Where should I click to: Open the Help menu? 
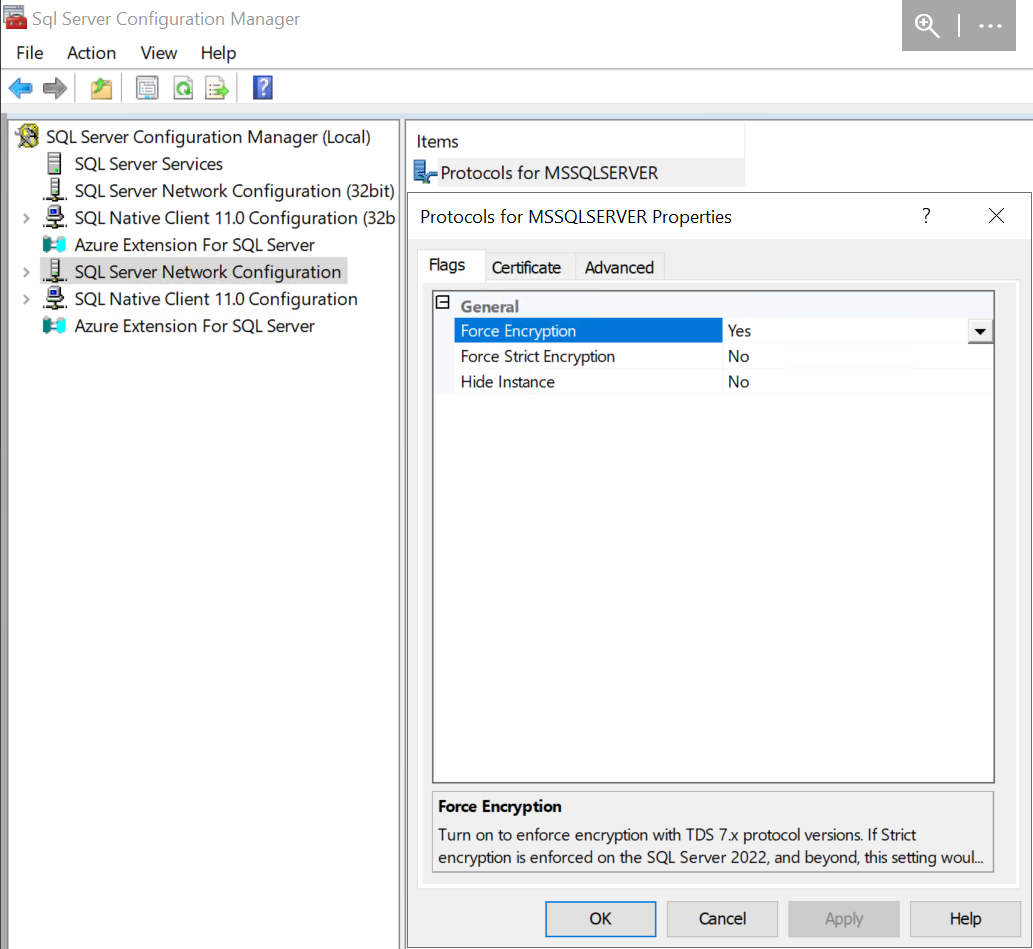pyautogui.click(x=218, y=53)
